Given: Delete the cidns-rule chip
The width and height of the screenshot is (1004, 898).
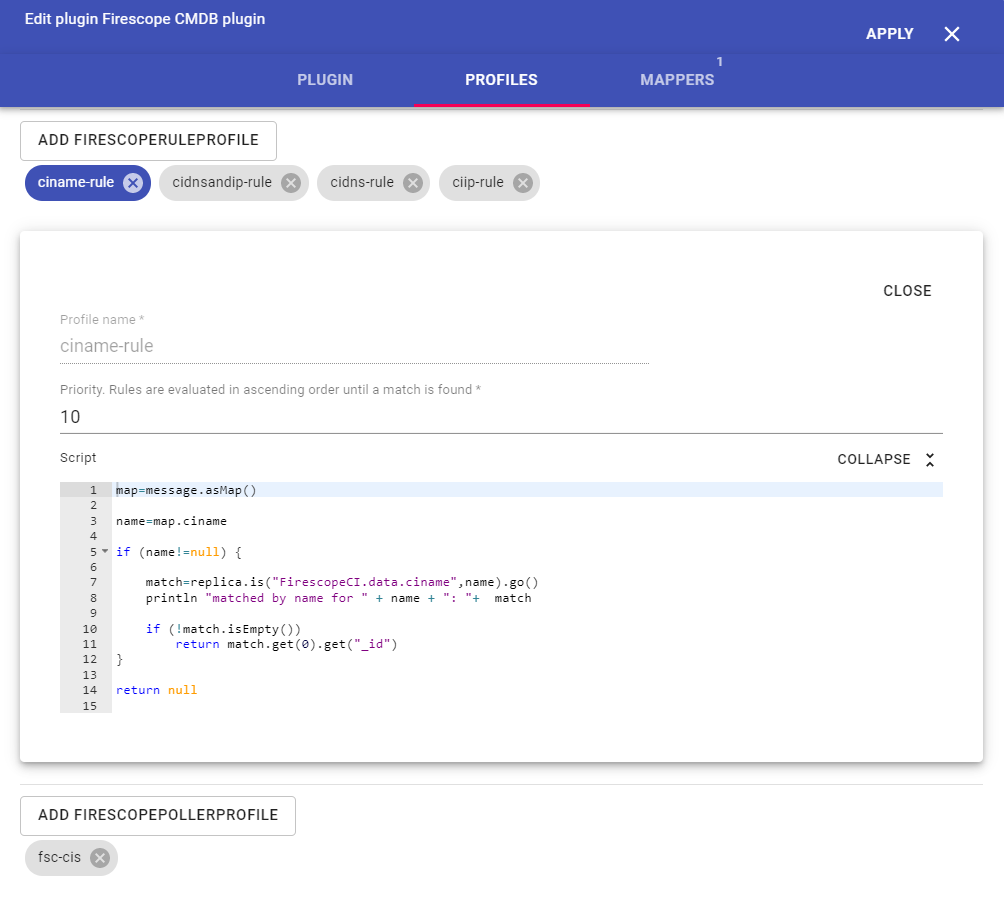Looking at the screenshot, I should [x=412, y=183].
